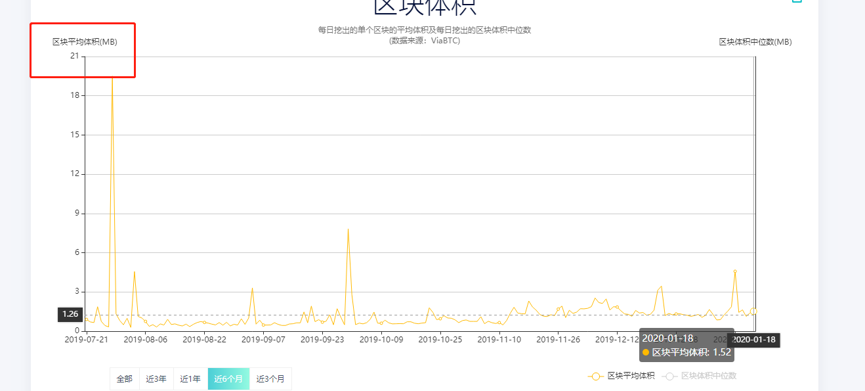Click the black 2020-01-18 axis pointer label
Viewport: 865px width, 391px height.
click(754, 340)
